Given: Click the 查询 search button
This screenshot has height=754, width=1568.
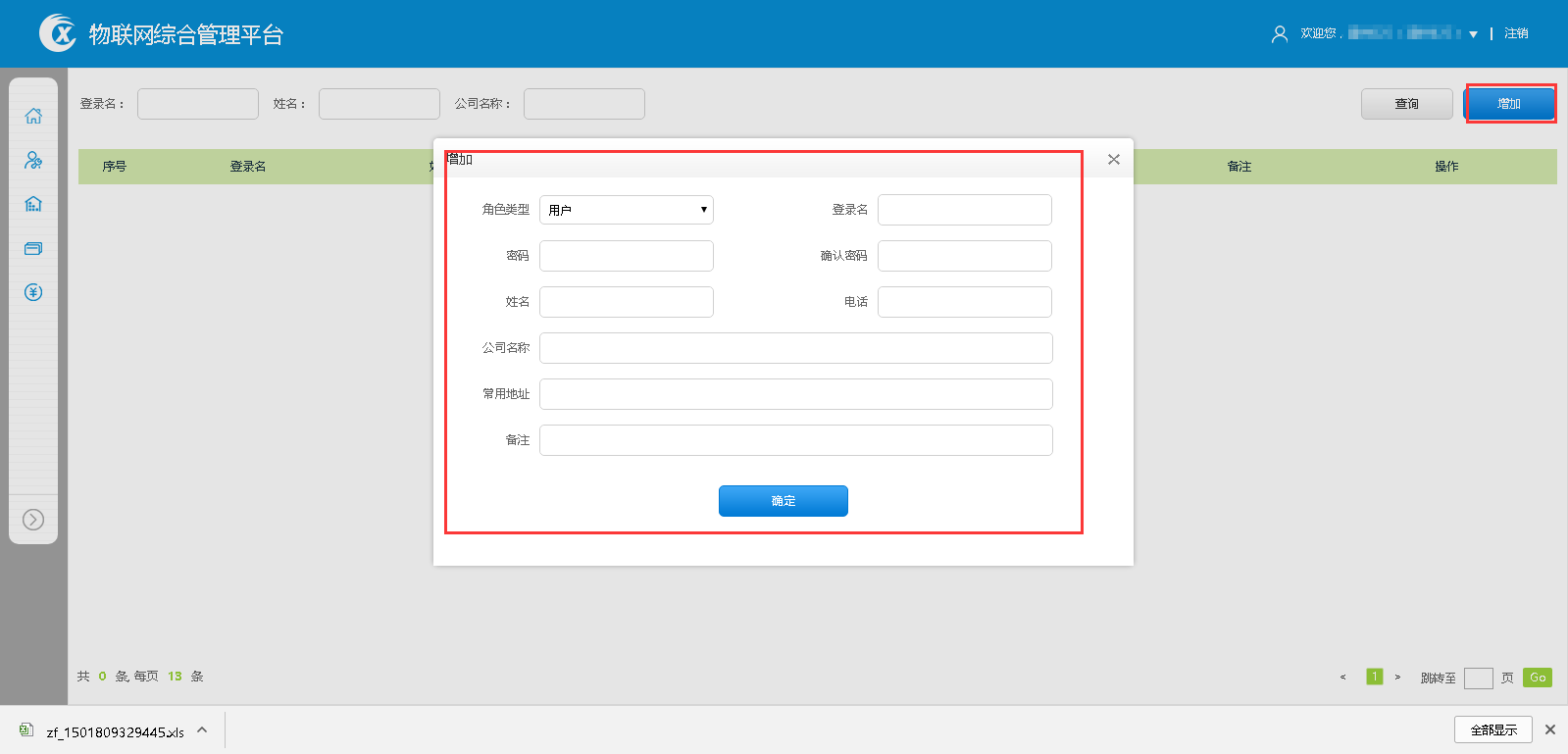Looking at the screenshot, I should point(1406,104).
